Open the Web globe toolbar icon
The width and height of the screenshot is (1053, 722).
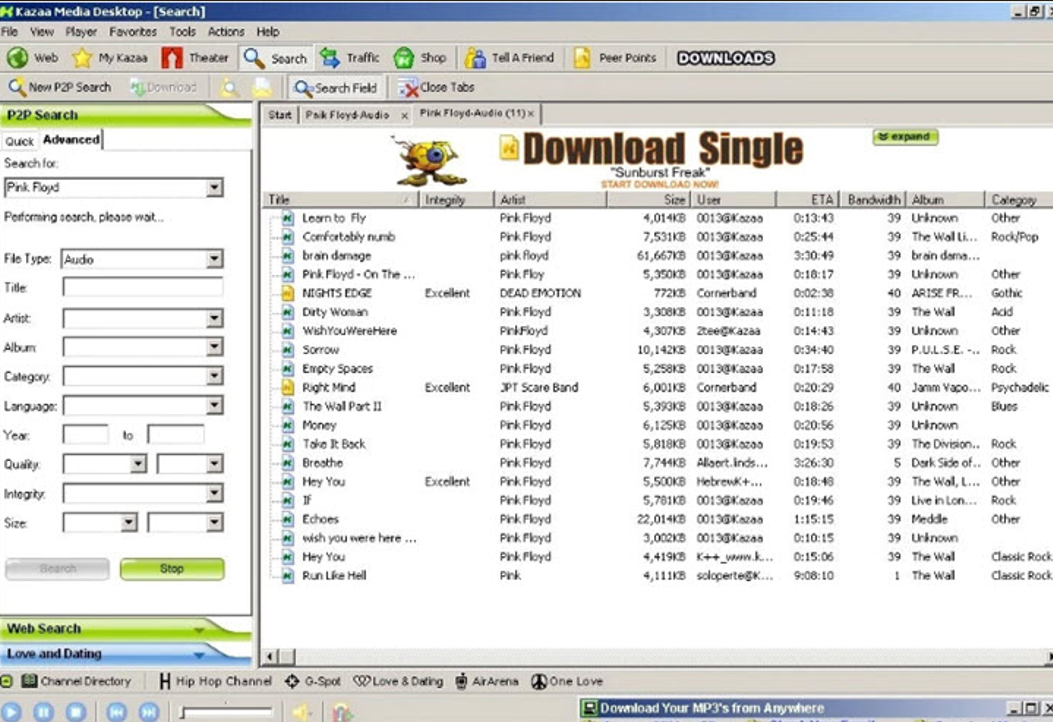pyautogui.click(x=17, y=58)
